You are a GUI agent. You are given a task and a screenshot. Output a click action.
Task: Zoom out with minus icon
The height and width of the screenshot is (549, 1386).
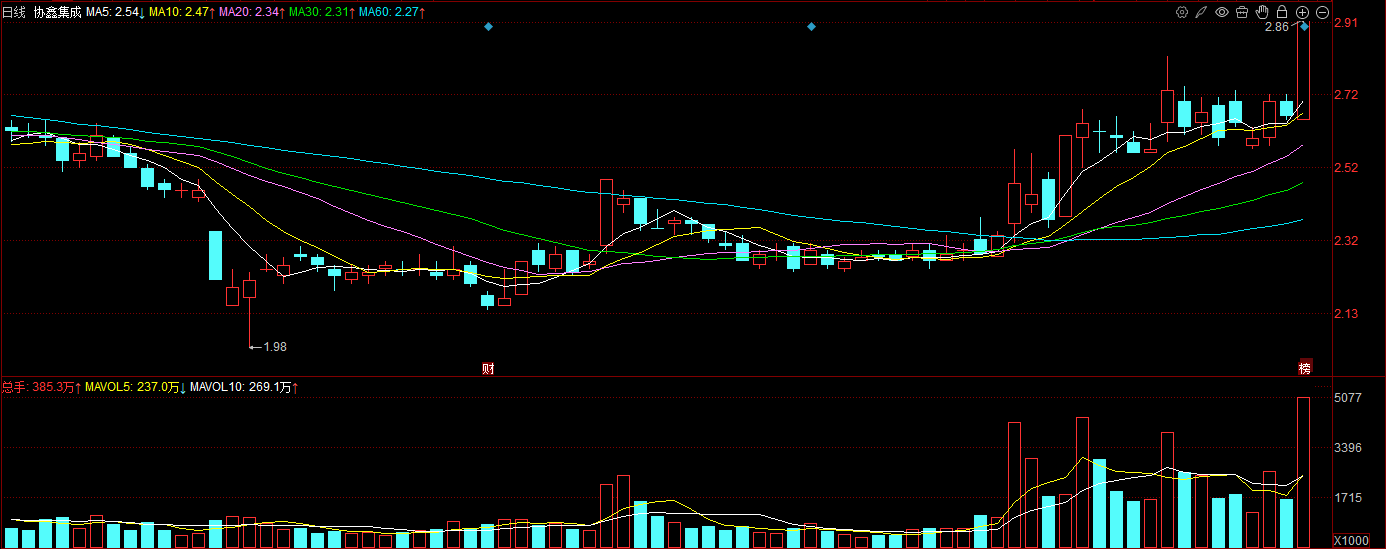coord(1322,12)
